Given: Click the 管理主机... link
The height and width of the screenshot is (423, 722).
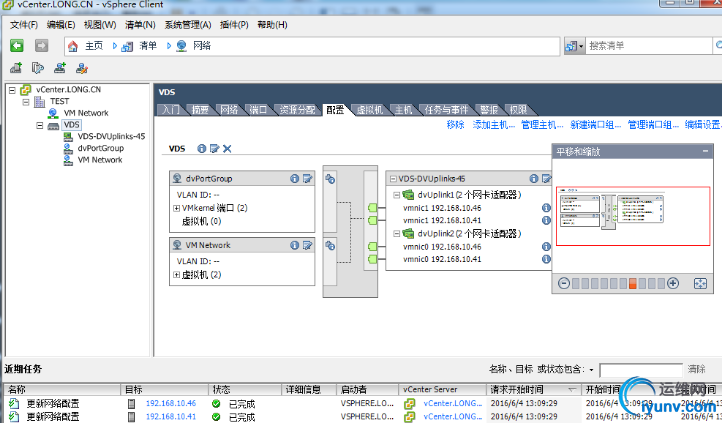Looking at the screenshot, I should click(x=542, y=125).
